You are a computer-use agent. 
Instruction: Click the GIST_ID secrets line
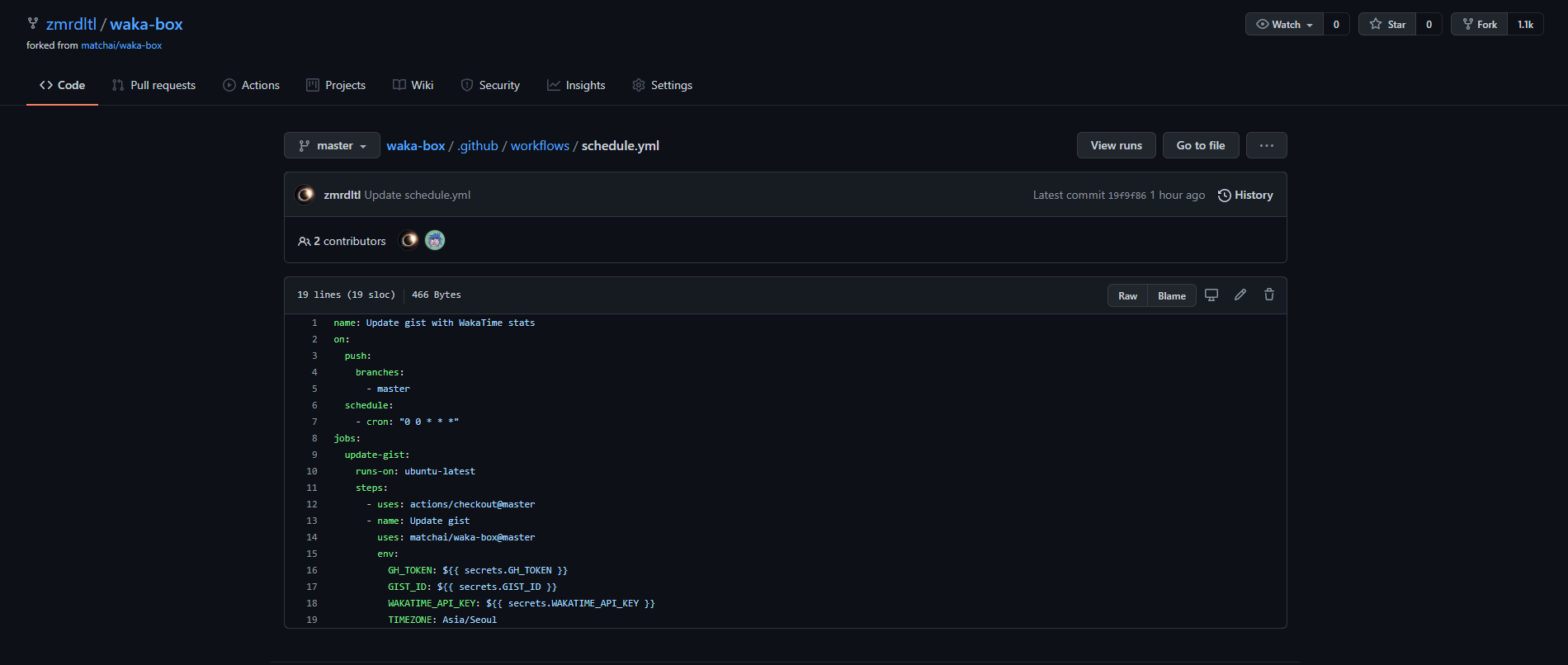472,587
